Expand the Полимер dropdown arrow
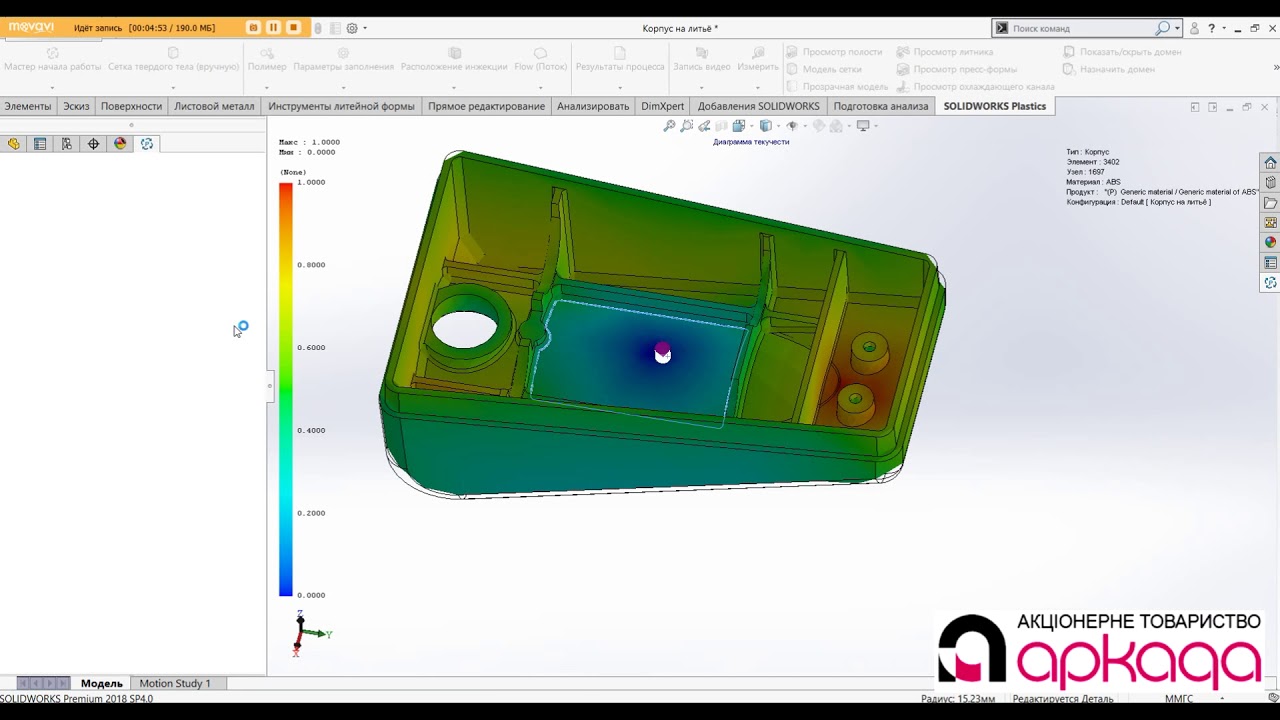The image size is (1280, 720). (267, 87)
